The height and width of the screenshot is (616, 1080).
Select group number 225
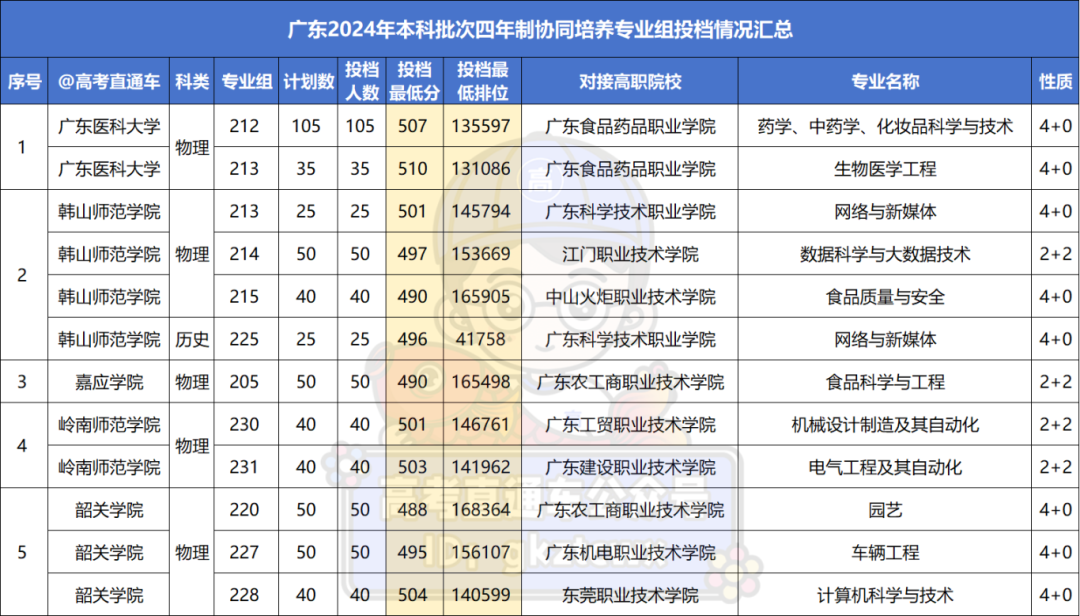[x=244, y=339]
